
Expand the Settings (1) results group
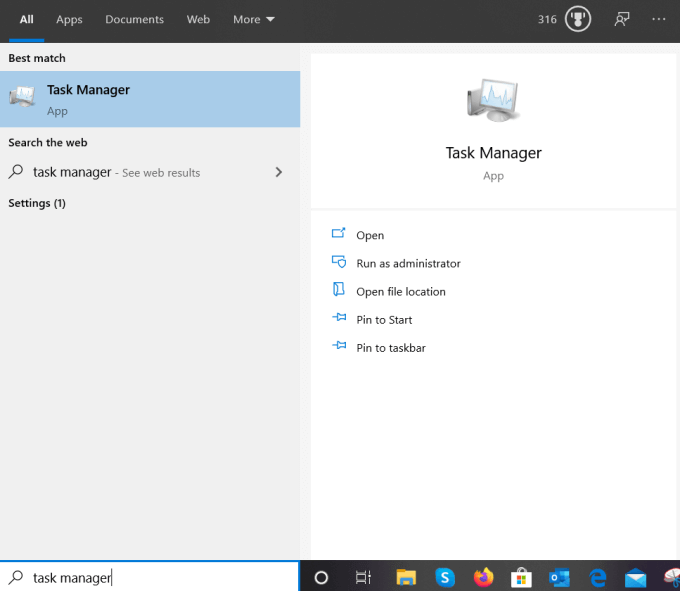click(37, 203)
